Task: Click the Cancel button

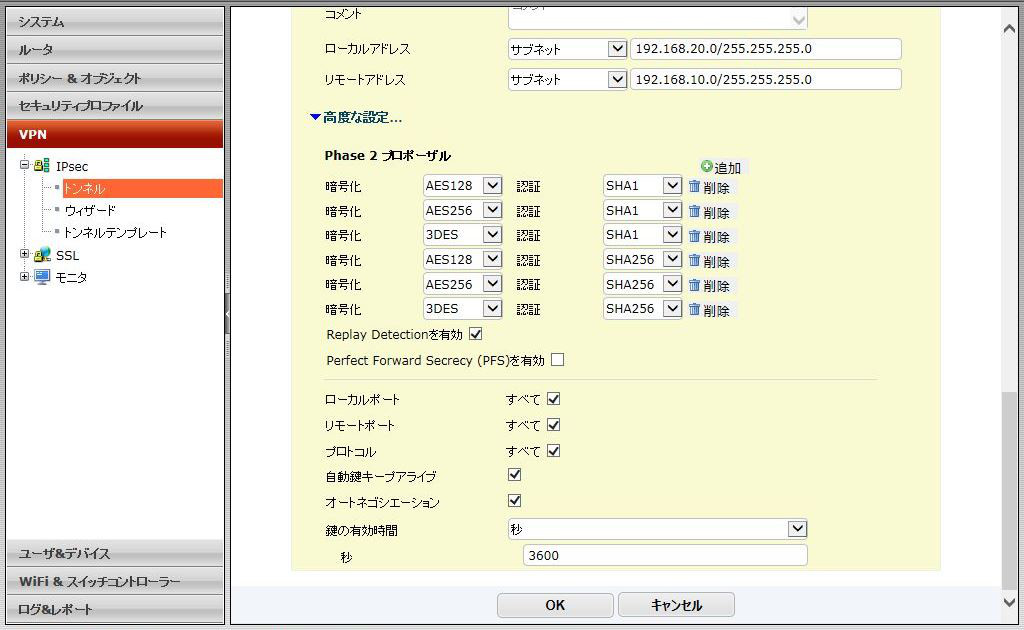Action: pos(676,605)
